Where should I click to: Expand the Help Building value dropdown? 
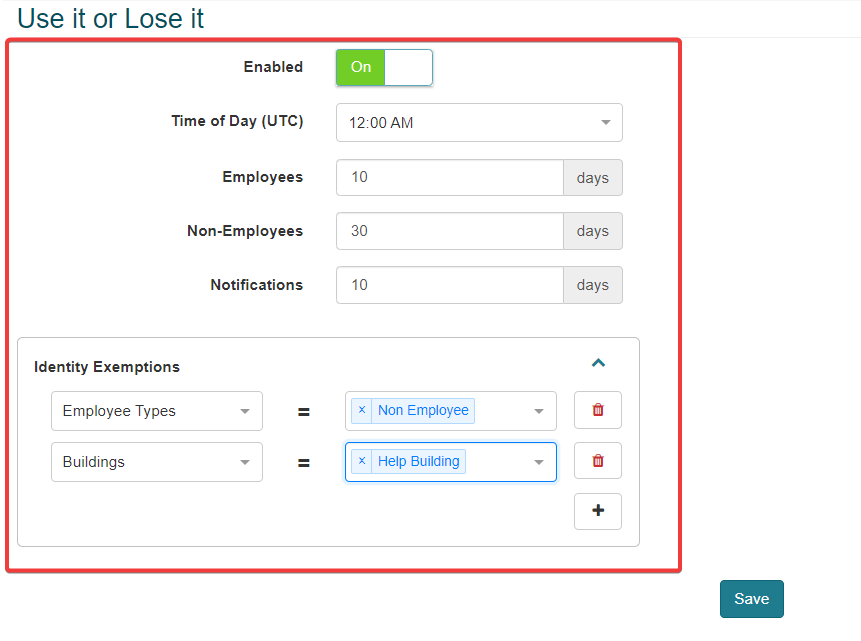tap(539, 462)
